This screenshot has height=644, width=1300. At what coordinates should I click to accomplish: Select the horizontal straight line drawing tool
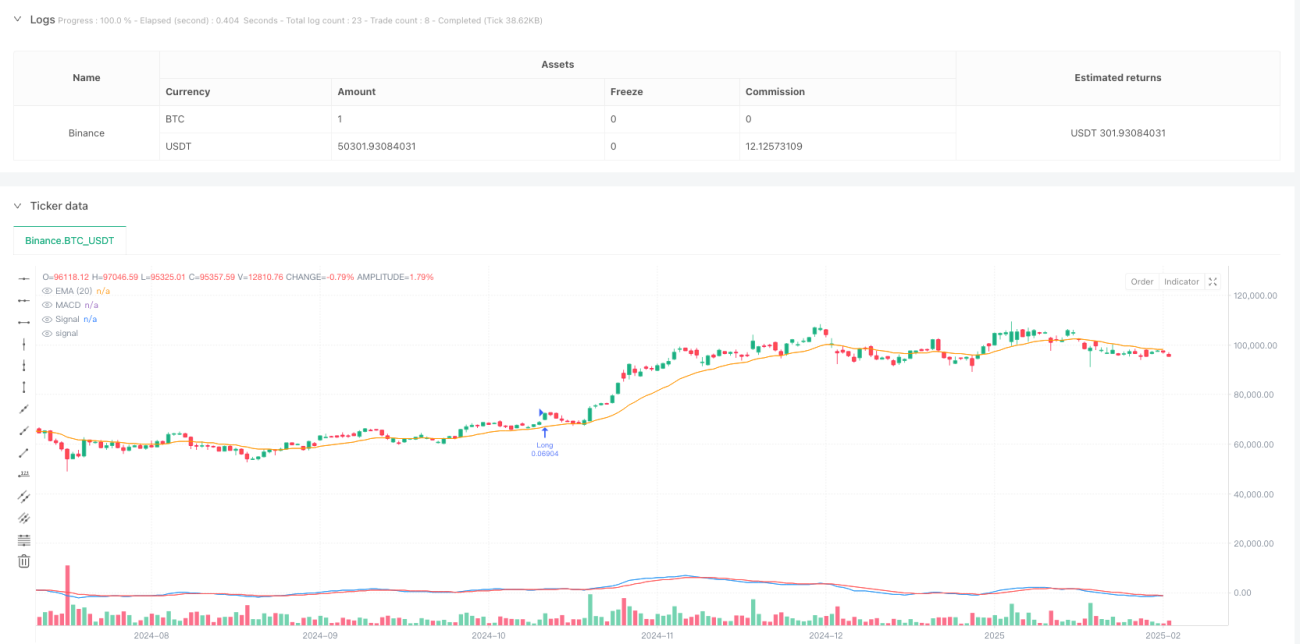(x=24, y=278)
